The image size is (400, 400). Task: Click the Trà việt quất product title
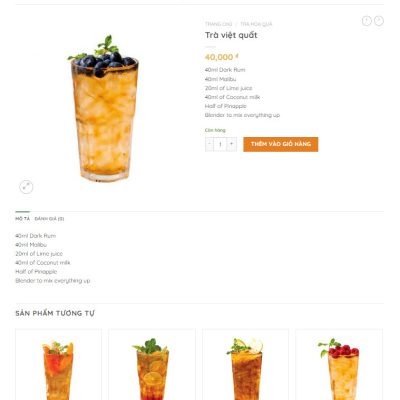click(231, 35)
